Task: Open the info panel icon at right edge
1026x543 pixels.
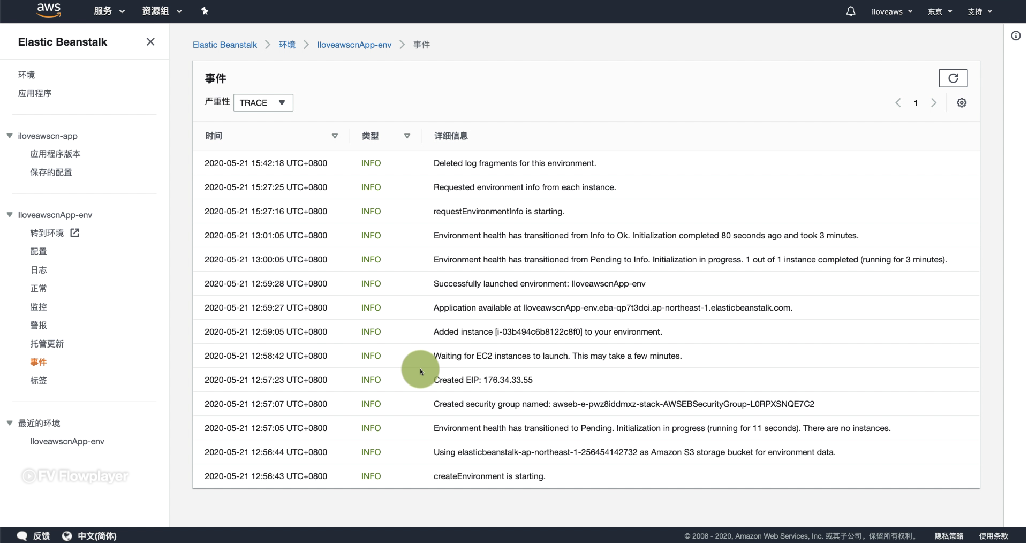Action: tap(1016, 36)
